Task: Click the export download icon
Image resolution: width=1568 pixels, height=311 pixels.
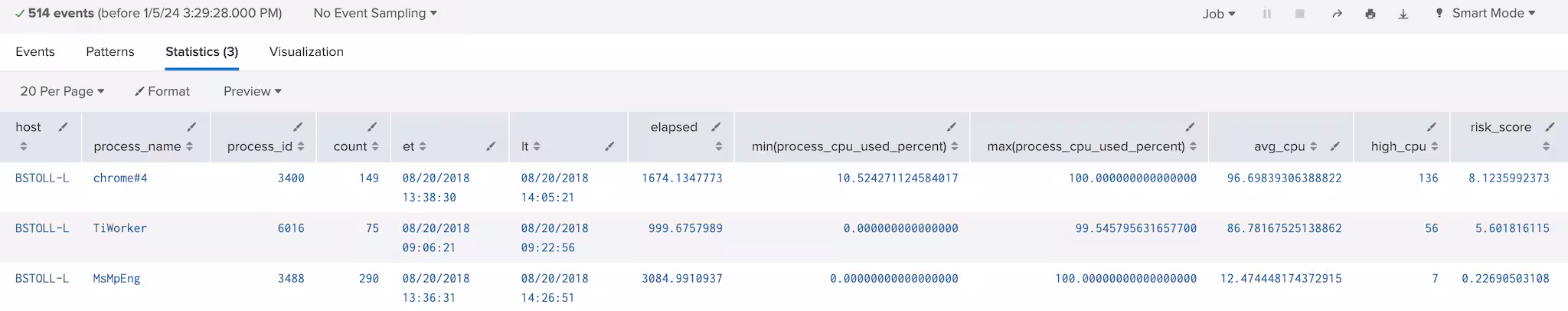Action: pyautogui.click(x=1403, y=14)
